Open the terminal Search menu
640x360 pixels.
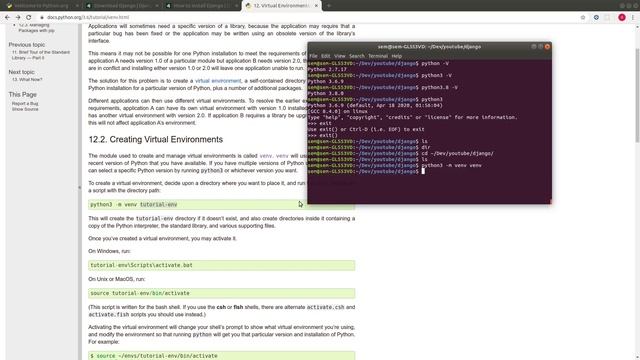tap(357, 56)
